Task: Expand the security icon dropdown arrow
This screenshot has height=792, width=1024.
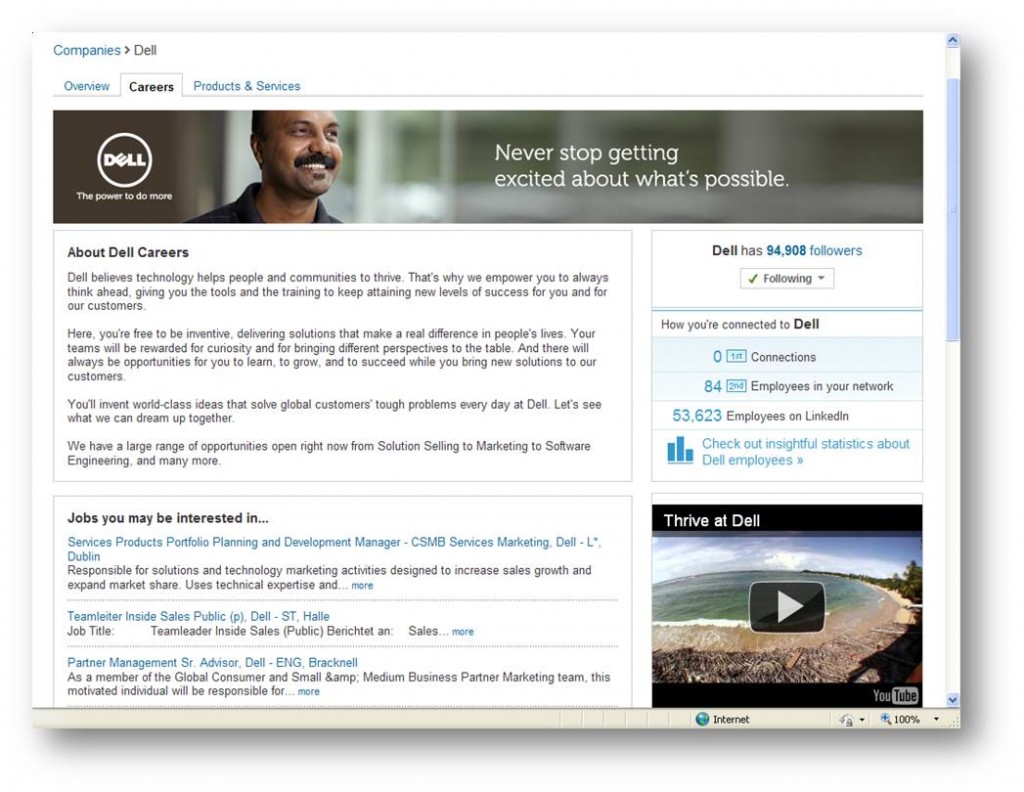Action: point(862,720)
